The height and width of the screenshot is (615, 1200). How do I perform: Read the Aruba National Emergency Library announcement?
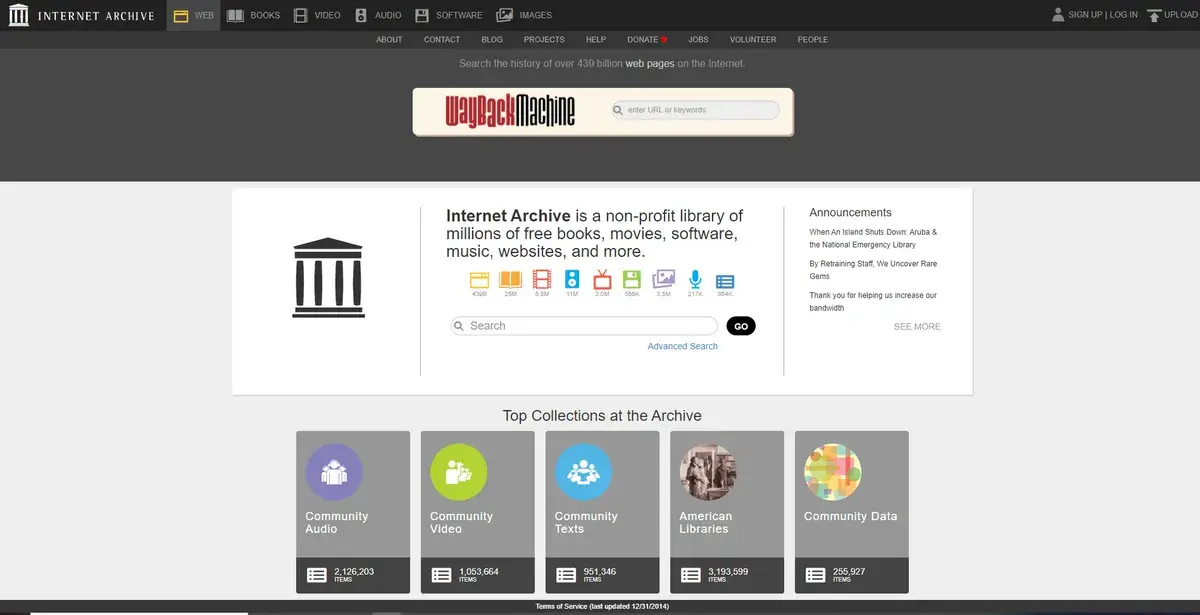point(873,238)
